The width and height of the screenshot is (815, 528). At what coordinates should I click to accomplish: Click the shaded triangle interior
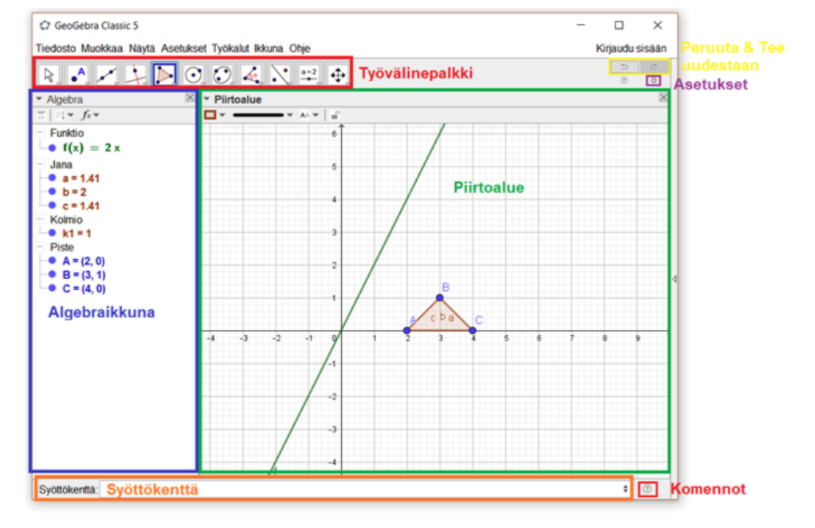pyautogui.click(x=440, y=318)
